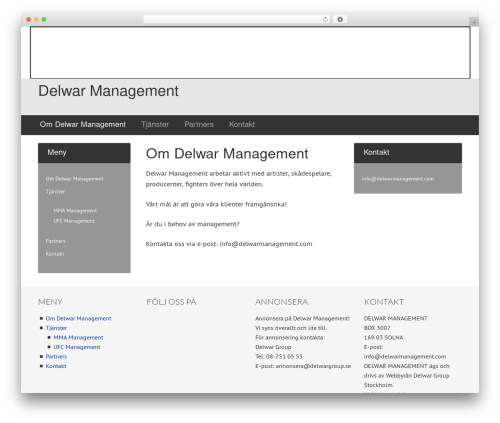
Task: Select Kontakt in the sidebar Meny
Action: pyautogui.click(x=55, y=254)
